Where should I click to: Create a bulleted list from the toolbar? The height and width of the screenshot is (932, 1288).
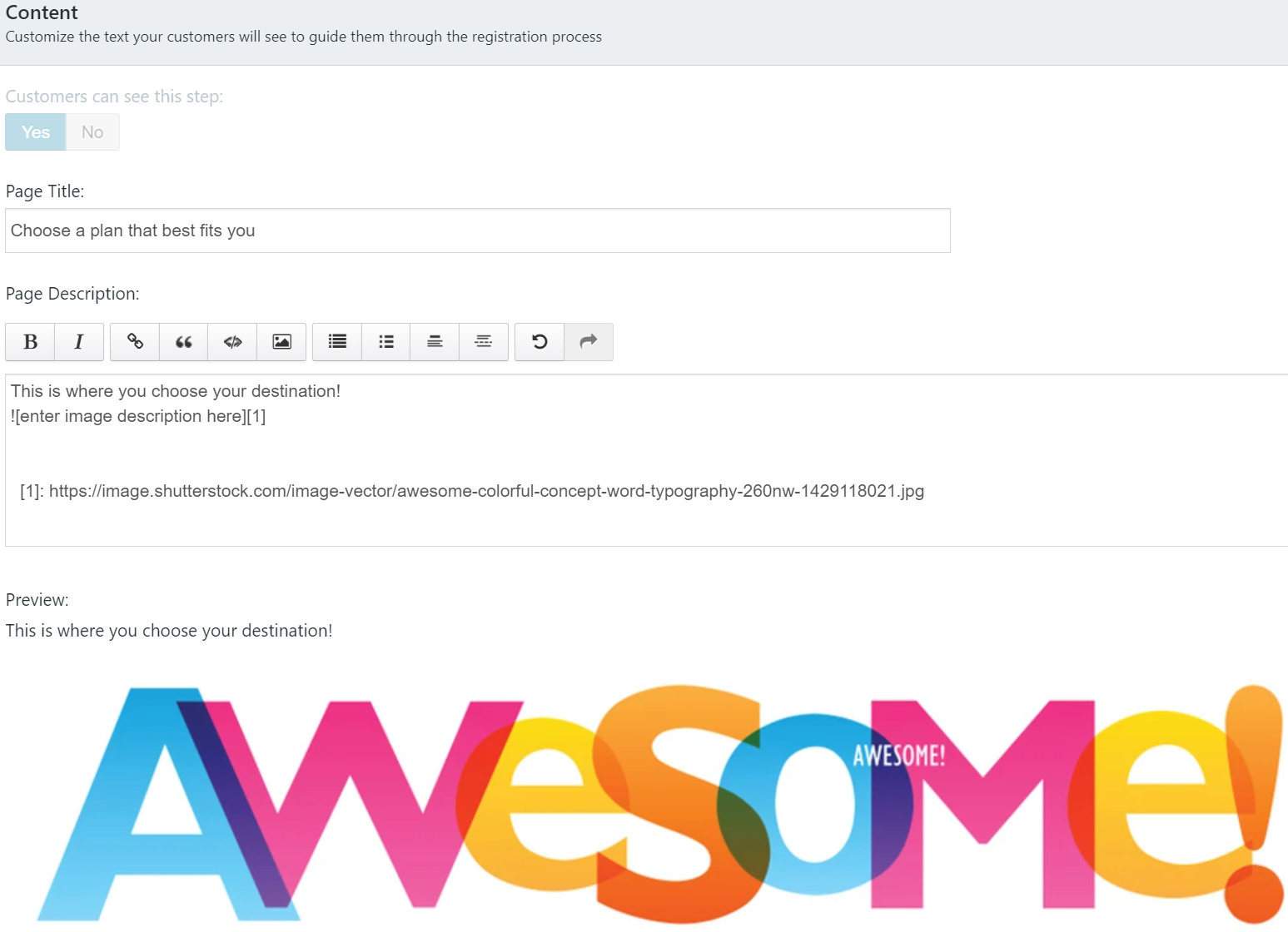point(386,342)
